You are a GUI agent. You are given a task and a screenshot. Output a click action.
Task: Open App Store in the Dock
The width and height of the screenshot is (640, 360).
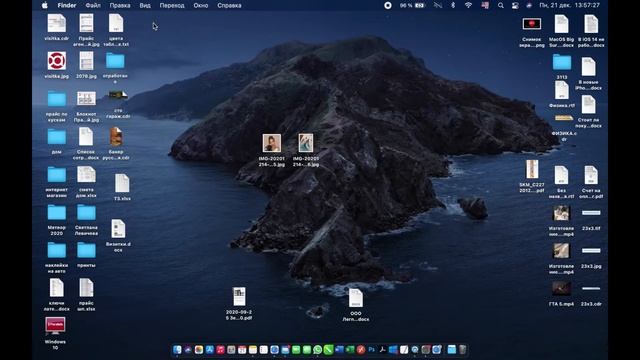coord(210,350)
